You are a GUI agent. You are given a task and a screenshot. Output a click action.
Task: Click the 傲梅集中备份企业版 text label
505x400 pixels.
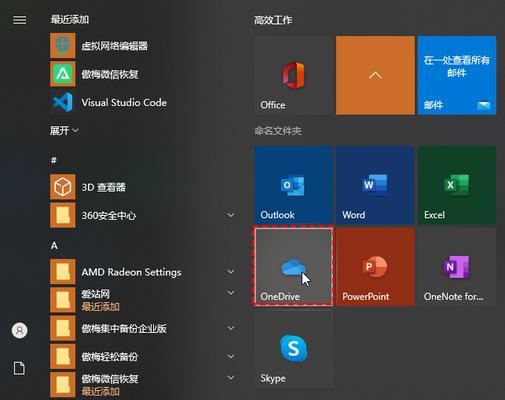[124, 328]
